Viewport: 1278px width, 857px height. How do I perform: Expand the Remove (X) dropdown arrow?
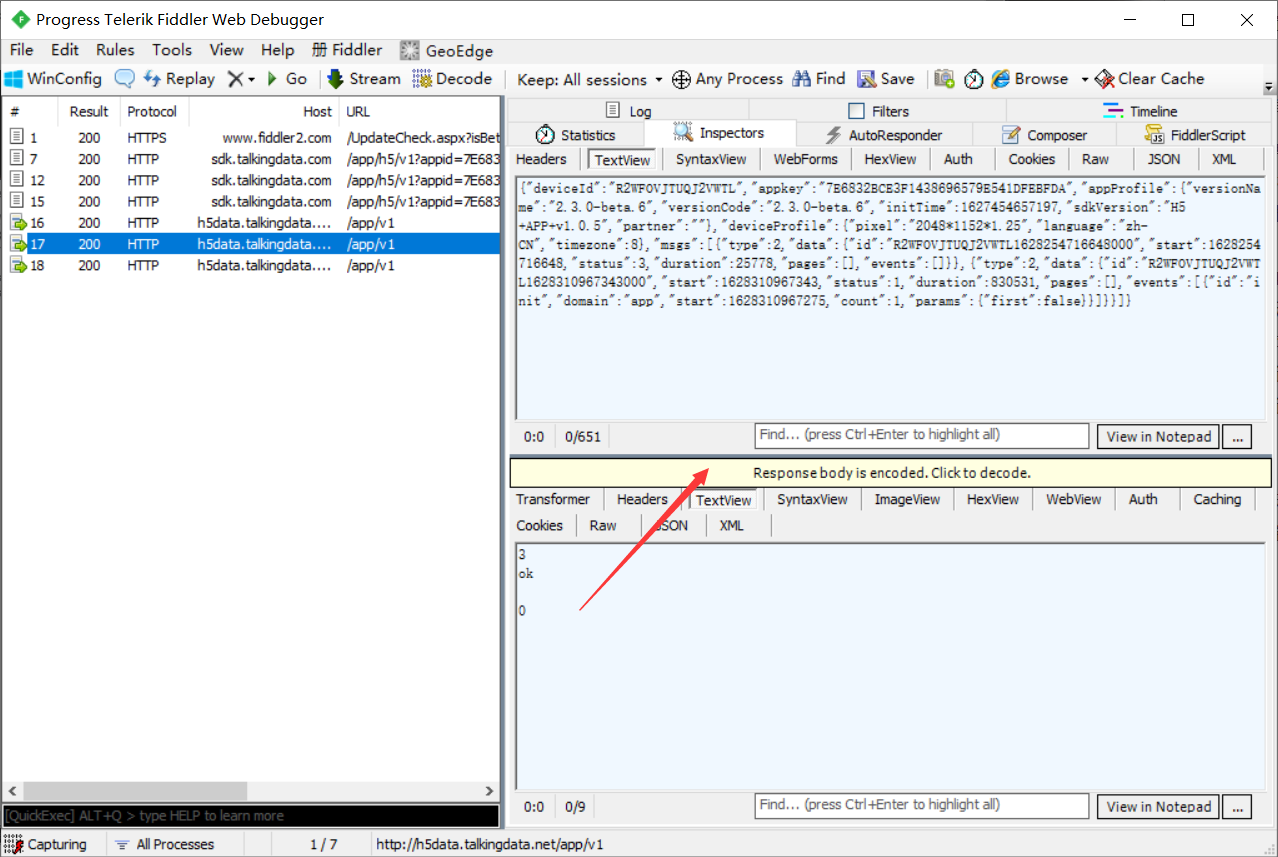point(251,80)
